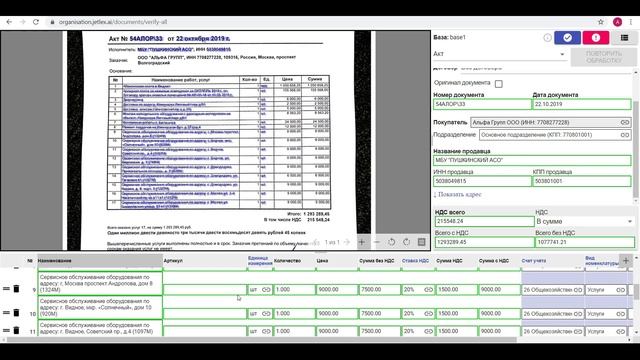Click the link icon in Подразделение field
The height and width of the screenshot is (360, 640).
[624, 135]
